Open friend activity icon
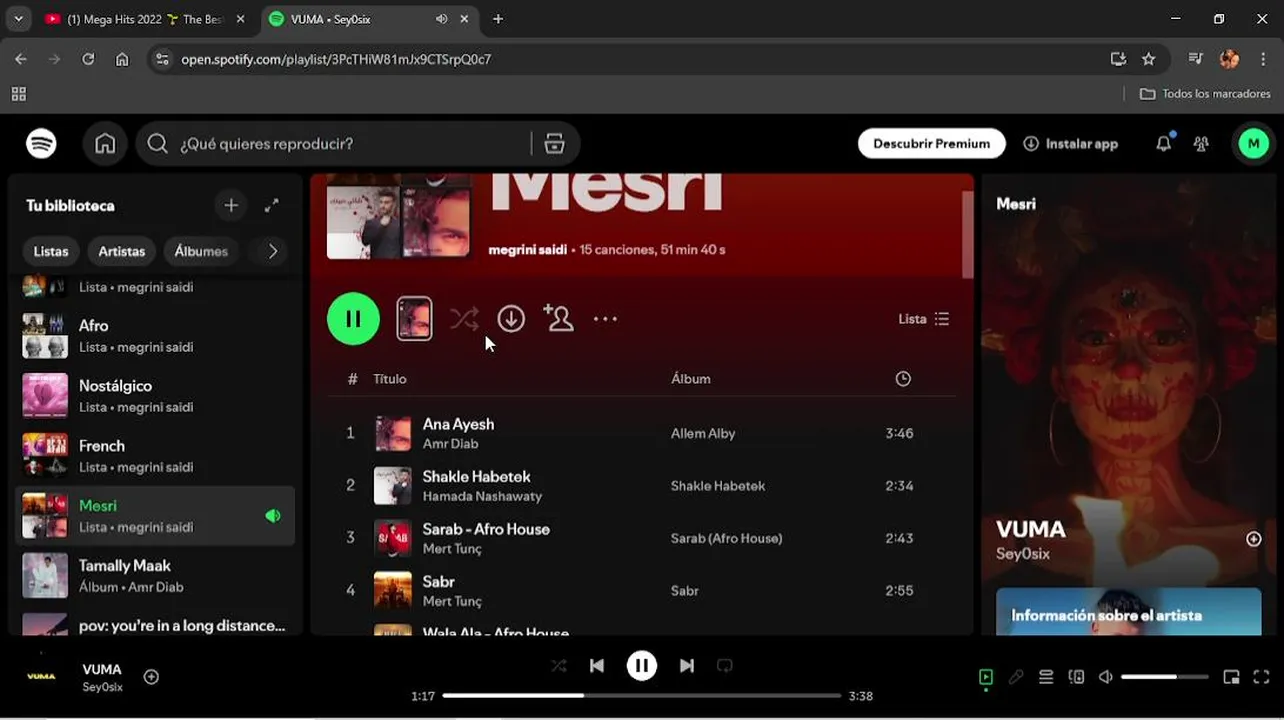Image resolution: width=1284 pixels, height=720 pixels. coord(1201,144)
